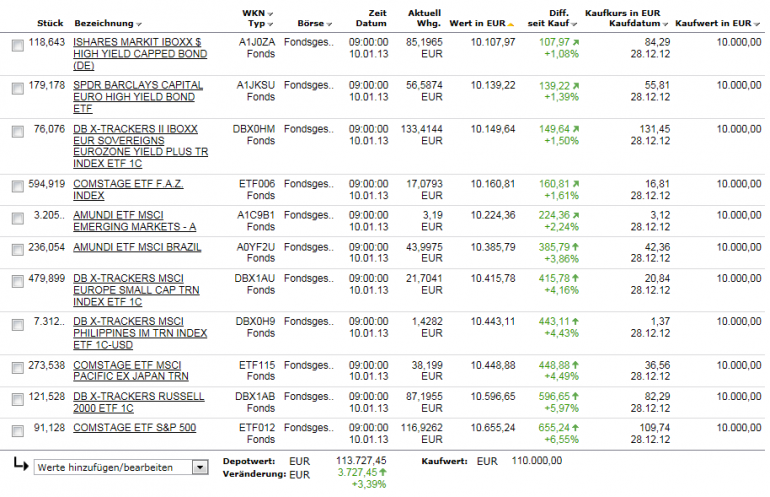This screenshot has height=497, width=770.
Task: Open DB X-TRACKERS RUSSELL 2000 ETF 1C link
Action: point(138,402)
